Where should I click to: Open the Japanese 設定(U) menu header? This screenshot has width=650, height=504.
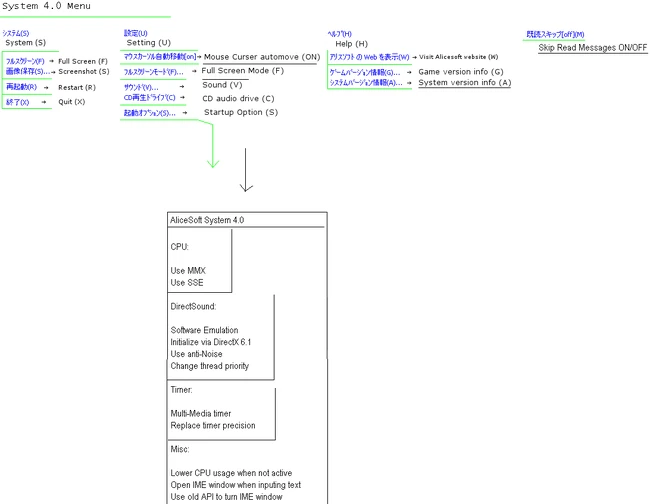(136, 33)
